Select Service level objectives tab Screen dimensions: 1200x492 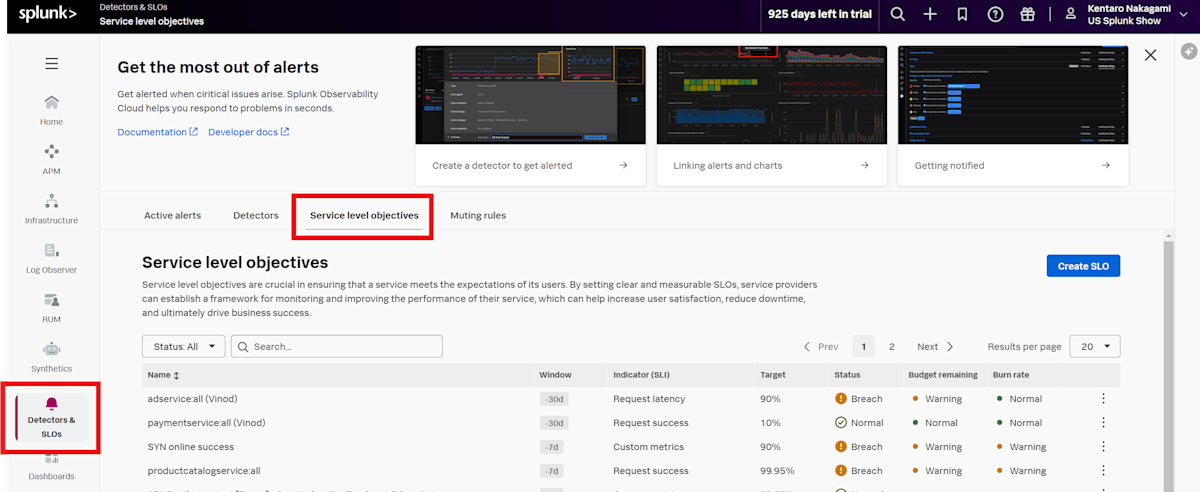click(364, 215)
